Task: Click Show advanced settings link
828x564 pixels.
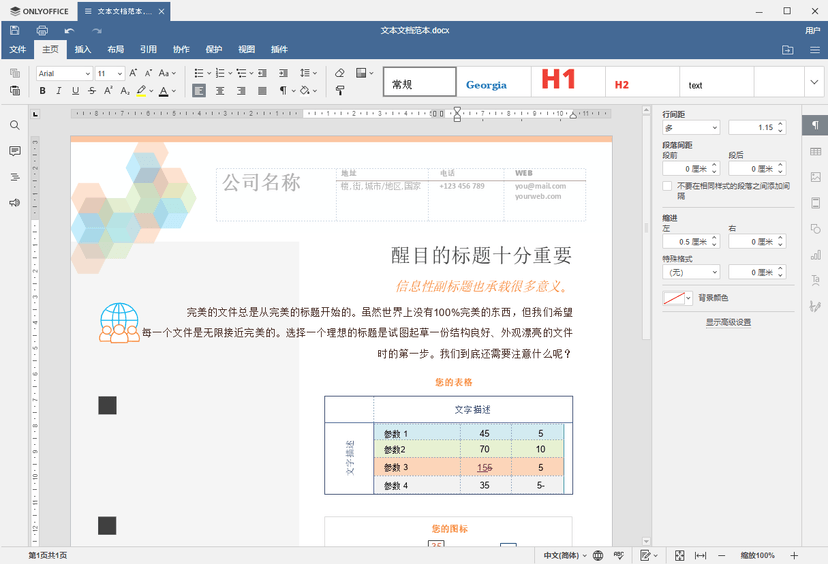Action: pos(728,322)
